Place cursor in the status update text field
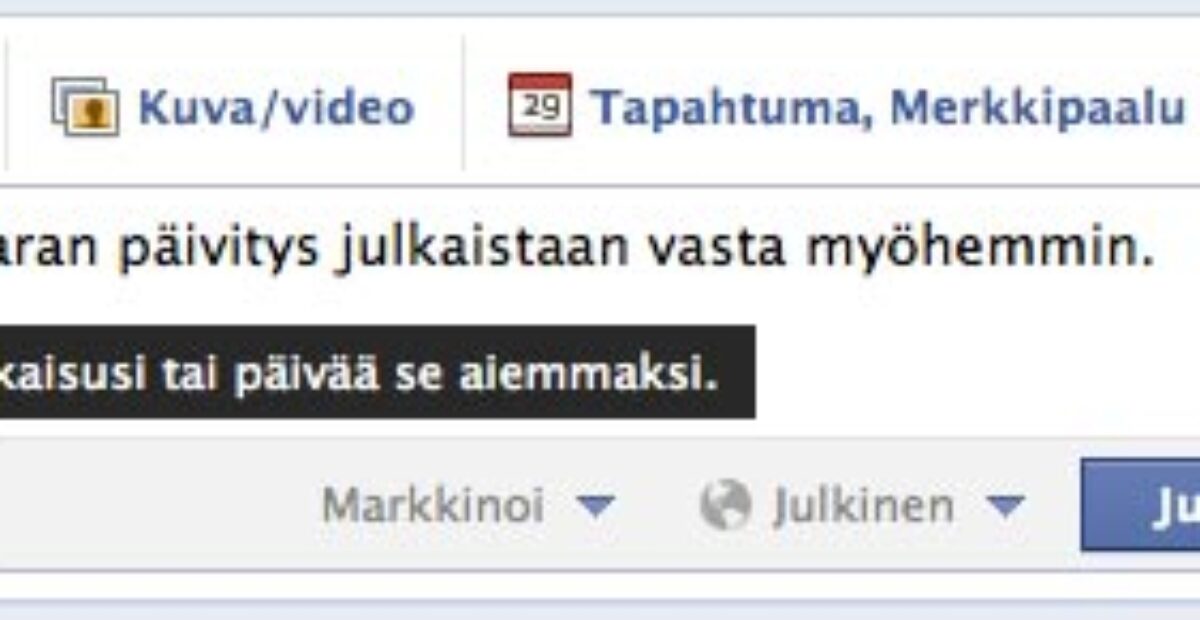This screenshot has height=620, width=1200. [x=600, y=252]
